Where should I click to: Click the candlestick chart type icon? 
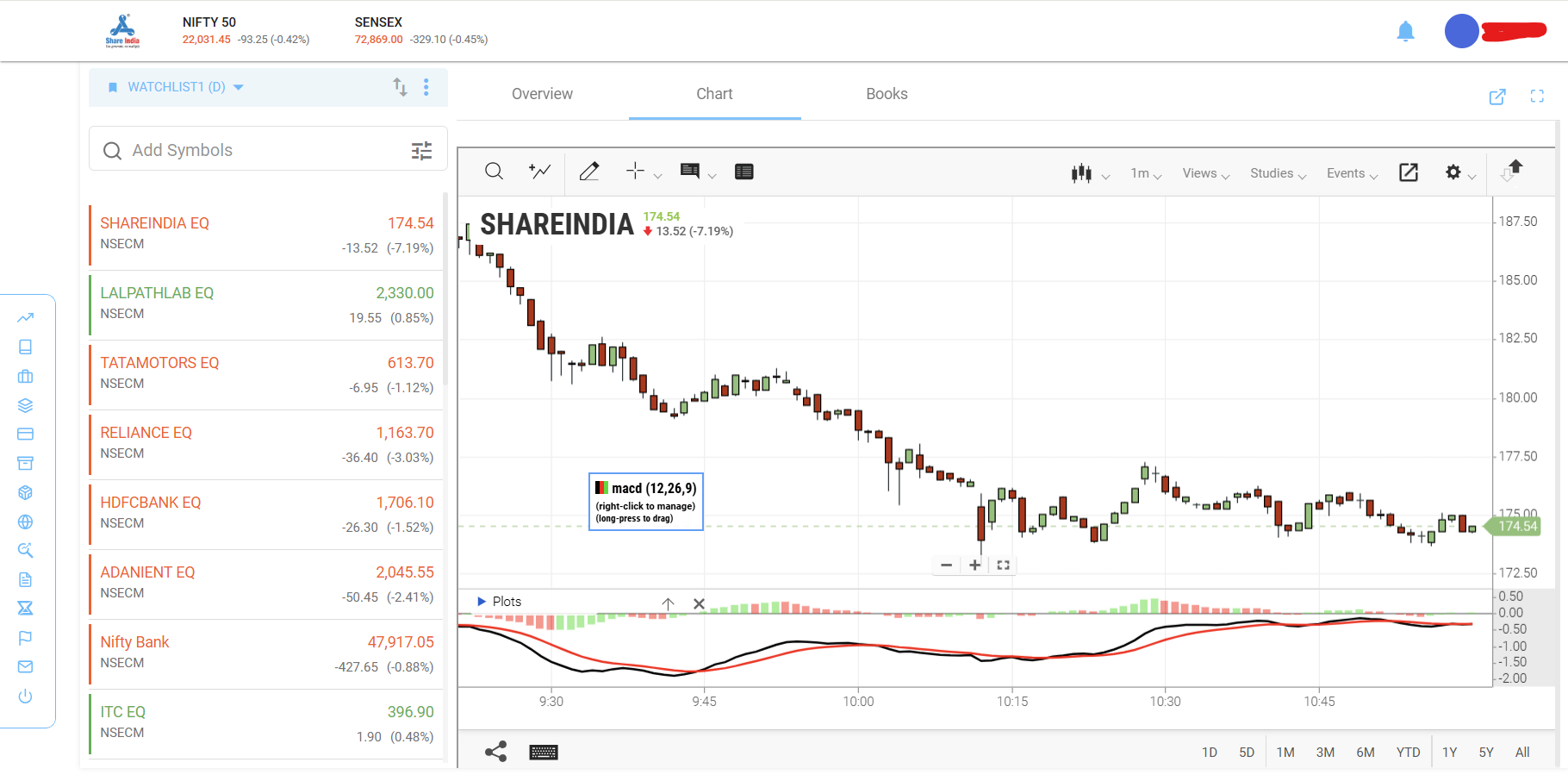click(x=1081, y=173)
